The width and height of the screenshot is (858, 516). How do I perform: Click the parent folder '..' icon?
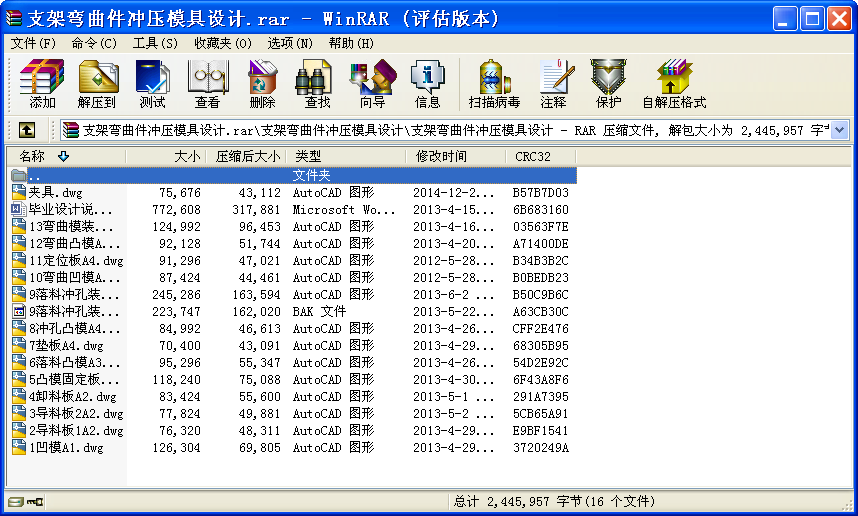pyautogui.click(x=19, y=175)
